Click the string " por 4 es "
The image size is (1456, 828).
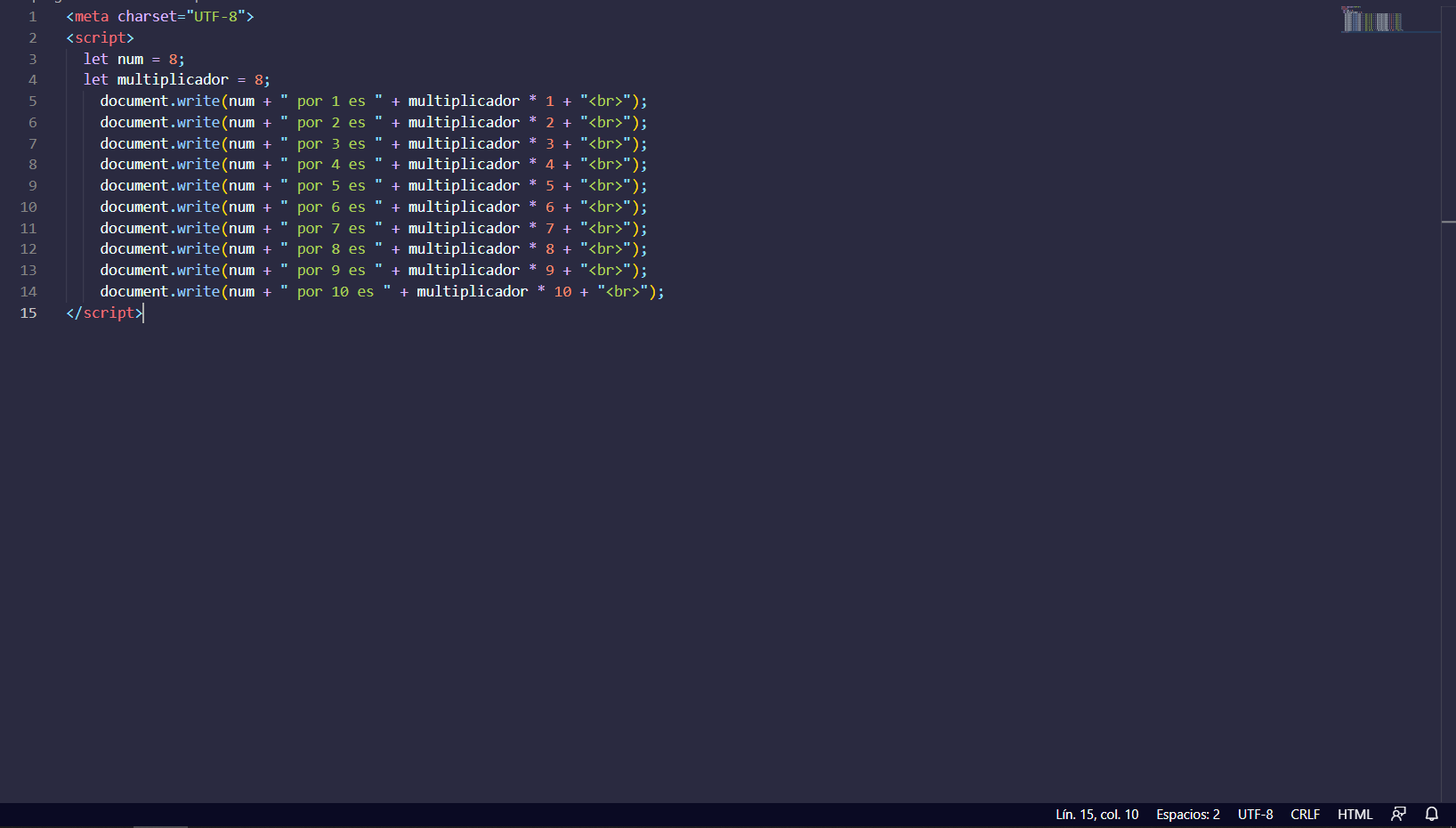pos(331,164)
